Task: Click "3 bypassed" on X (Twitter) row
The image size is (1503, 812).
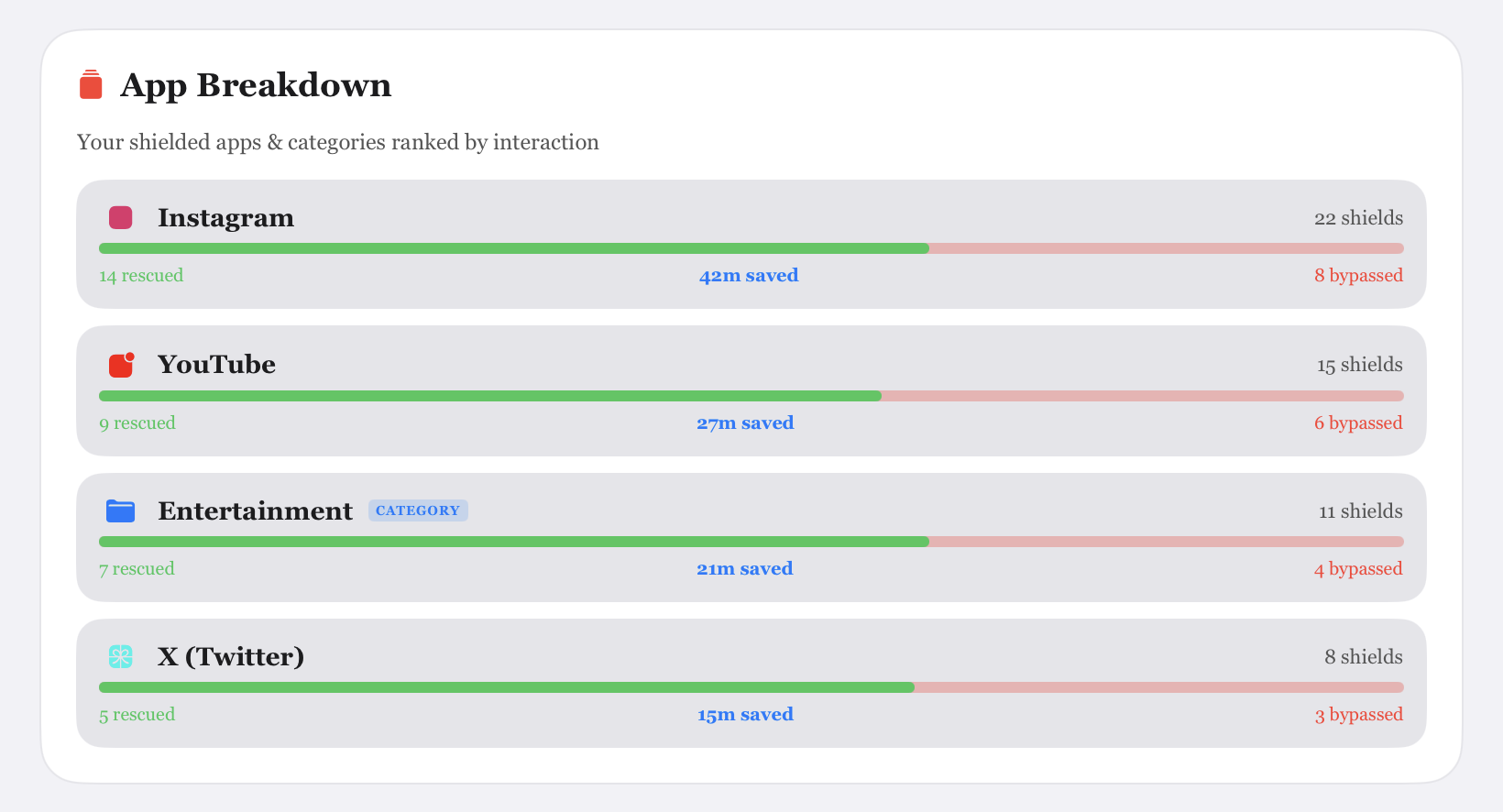Action: 1358,715
